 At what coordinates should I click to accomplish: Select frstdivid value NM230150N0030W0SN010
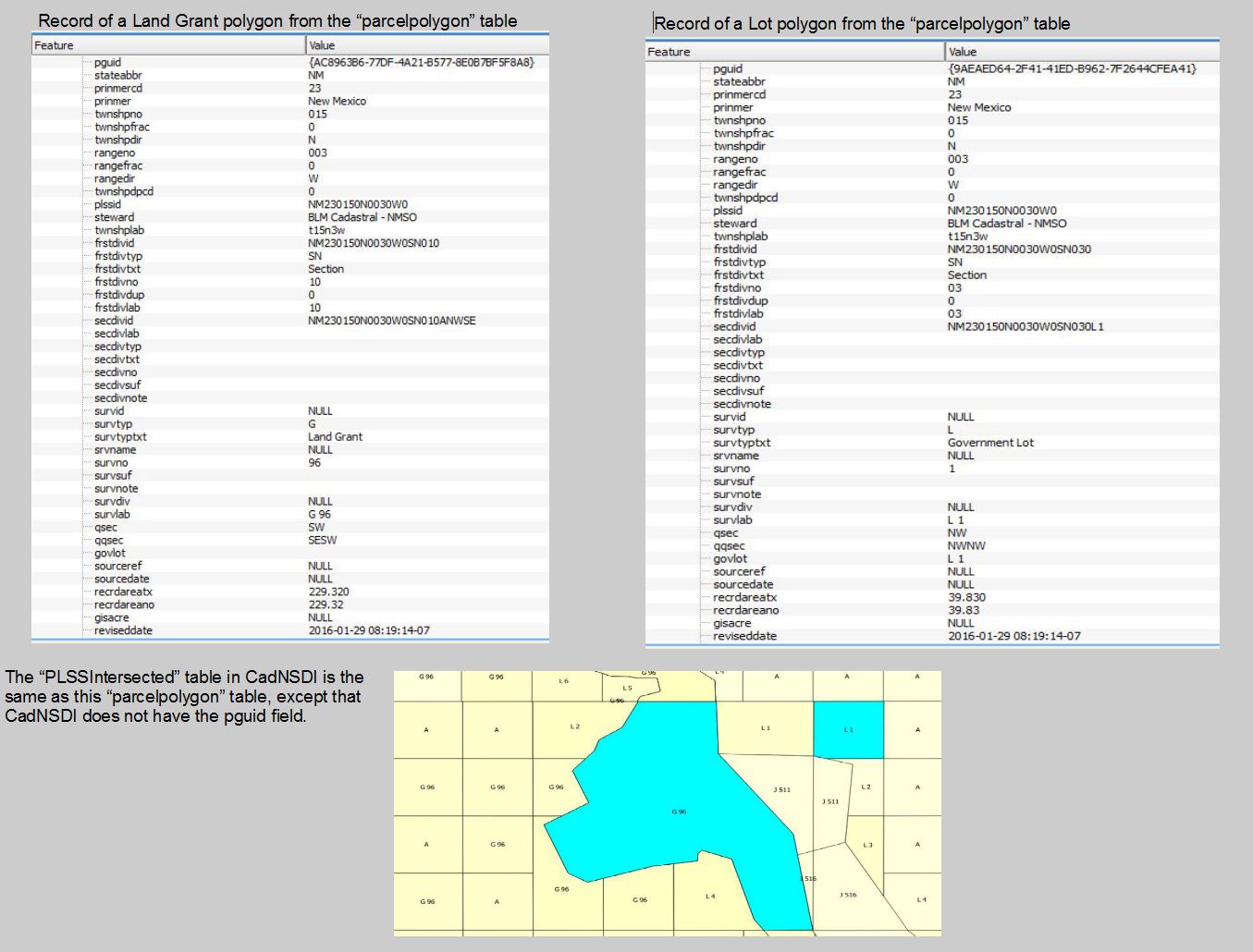click(374, 243)
